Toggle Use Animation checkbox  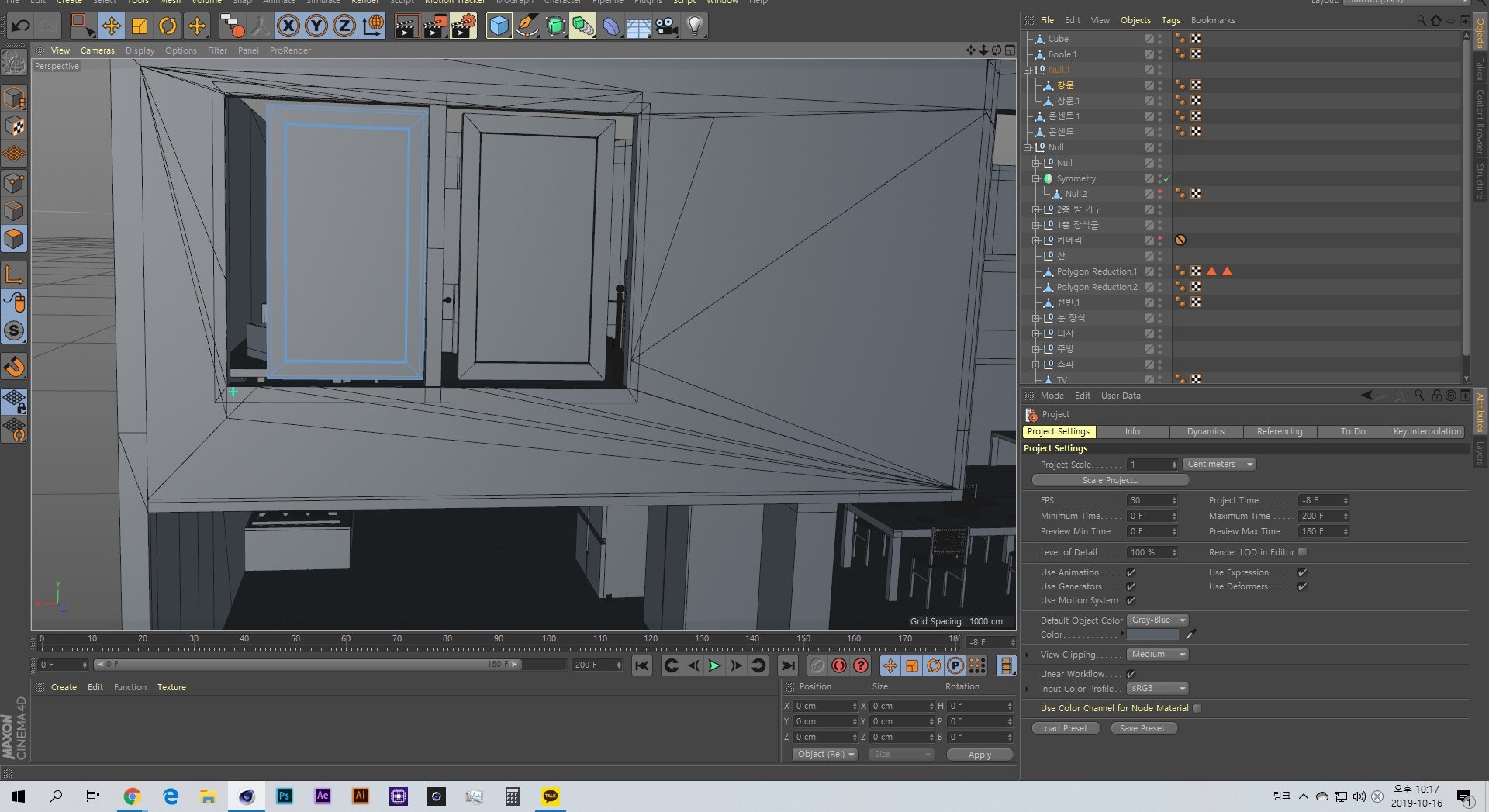tap(1131, 572)
